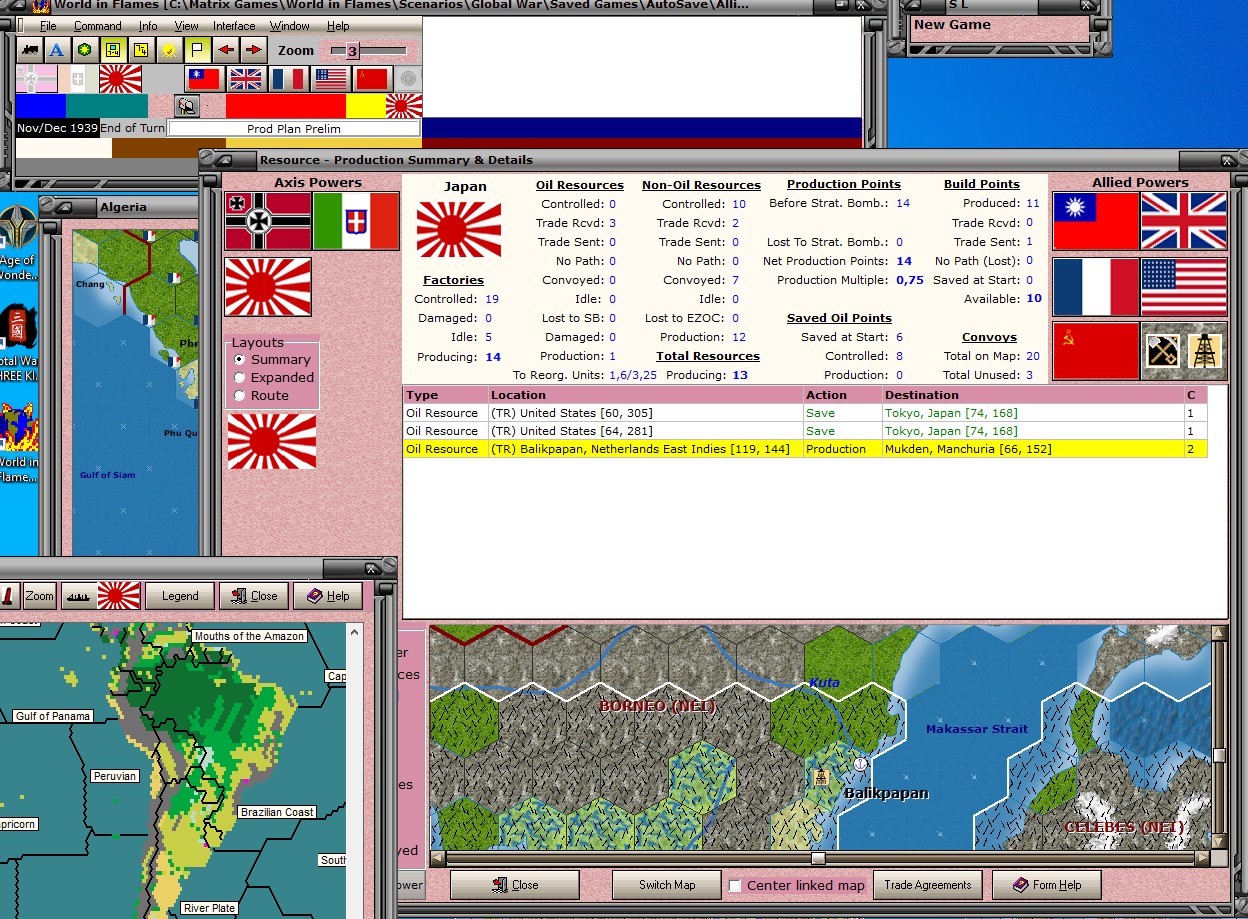This screenshot has width=1248, height=919.
Task: Open the Interface menu
Action: point(234,26)
